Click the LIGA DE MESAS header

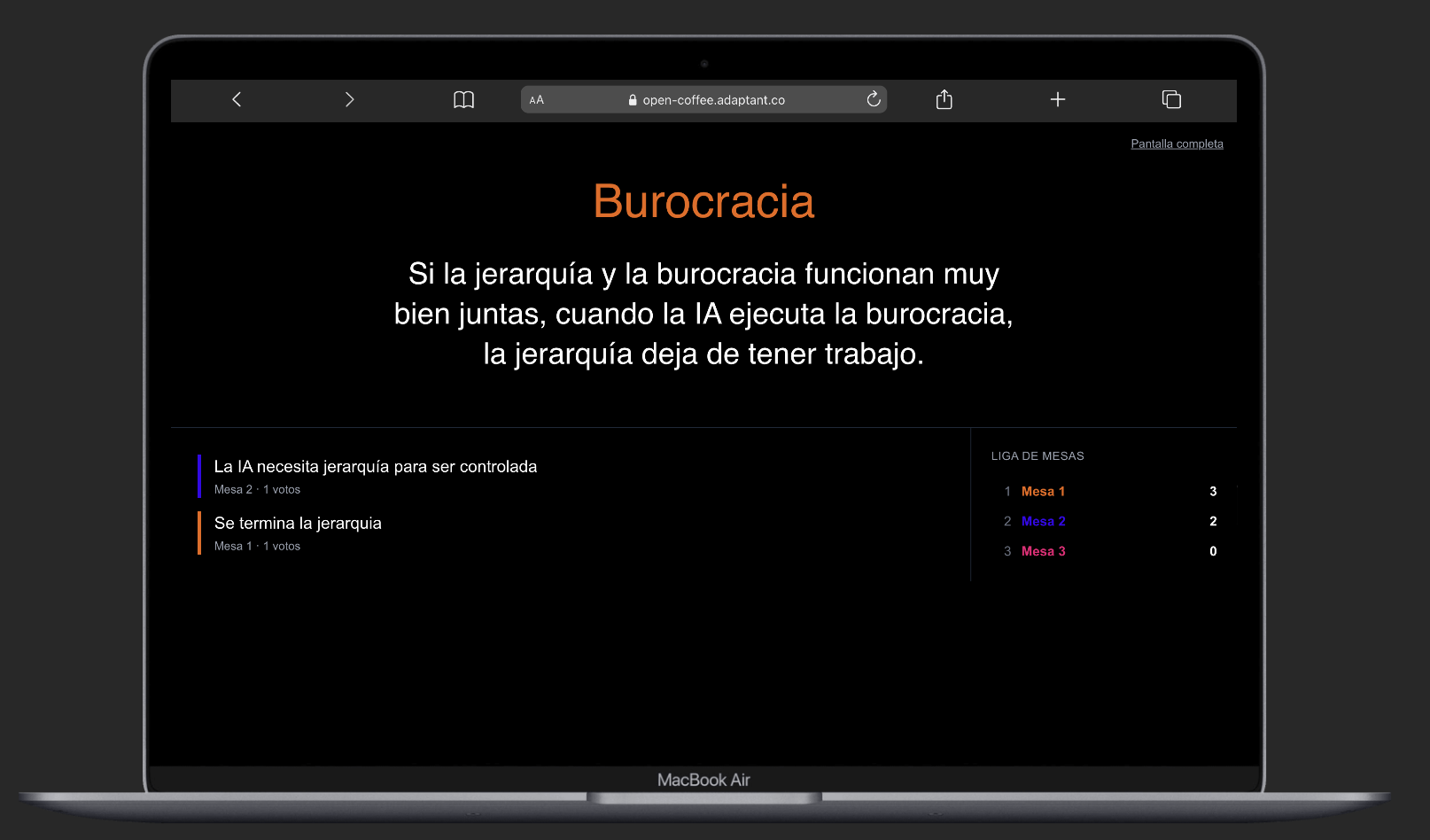click(x=1038, y=455)
